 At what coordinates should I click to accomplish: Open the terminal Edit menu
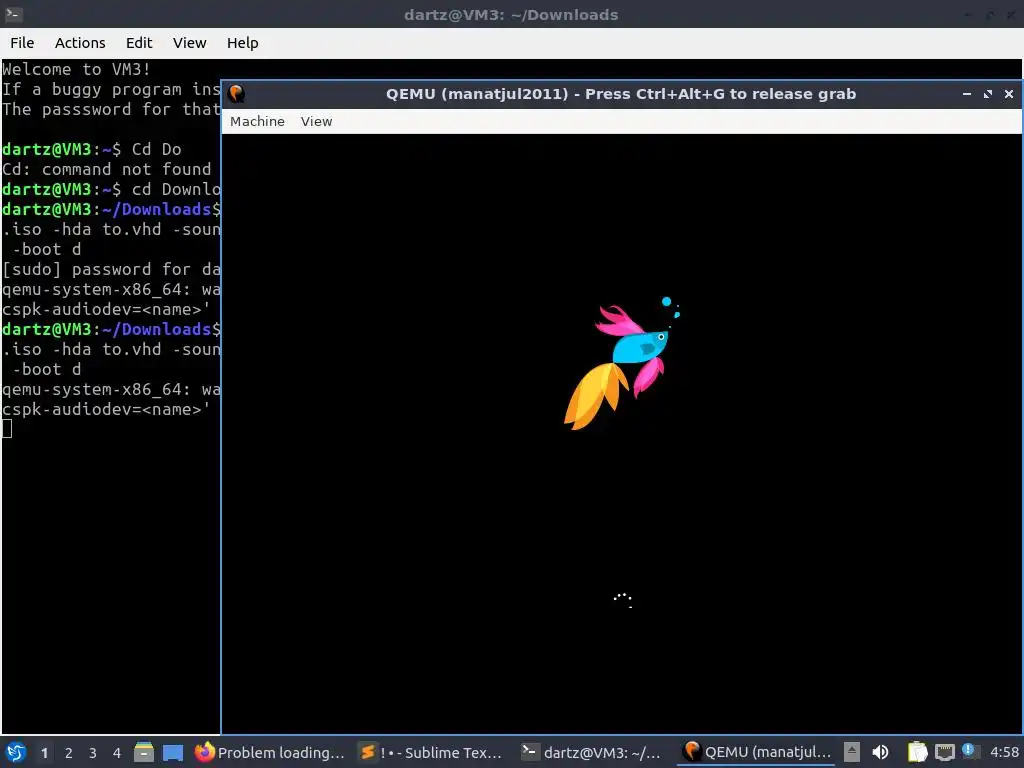139,43
